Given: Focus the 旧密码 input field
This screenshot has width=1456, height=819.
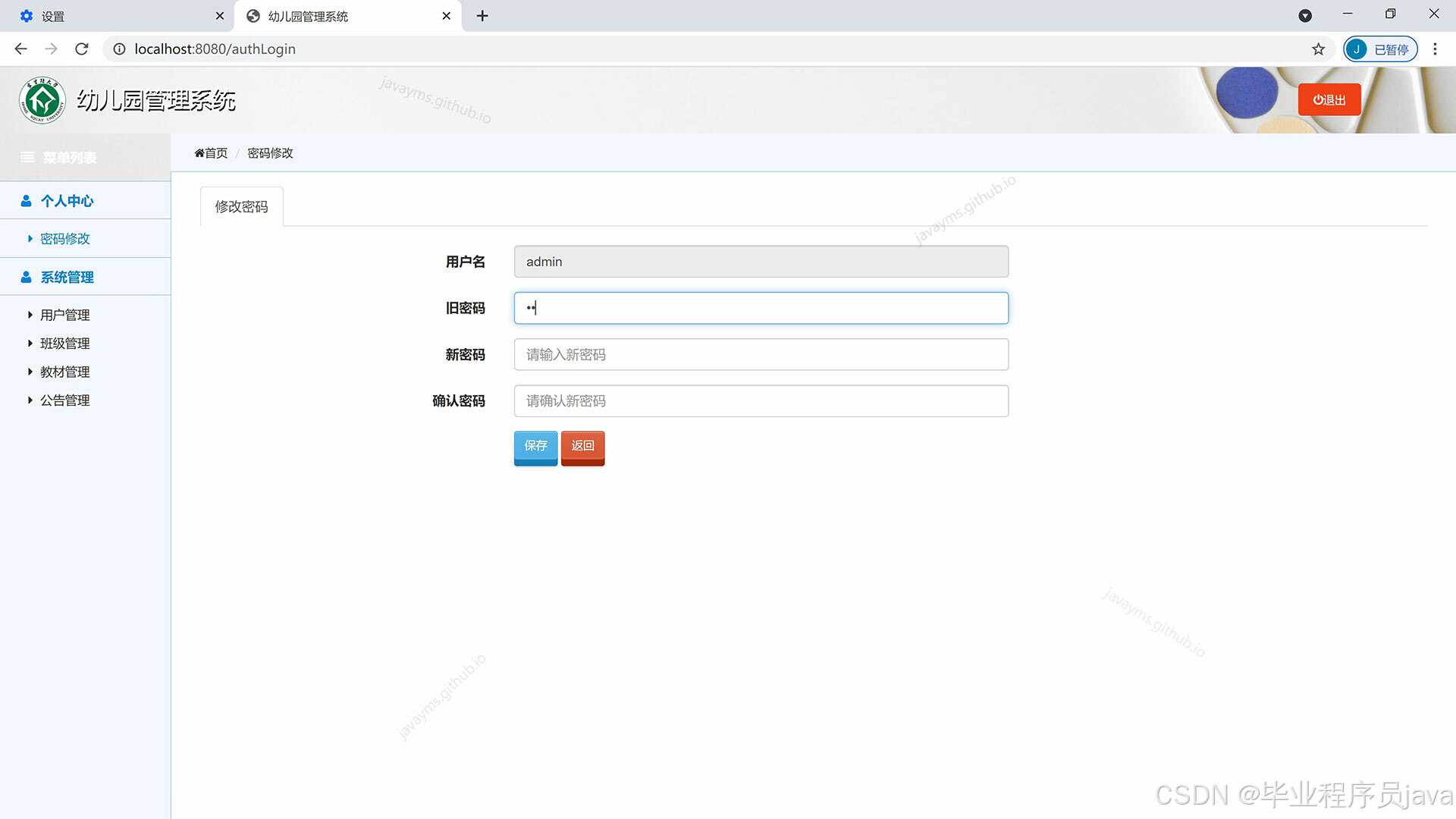Looking at the screenshot, I should coord(761,308).
